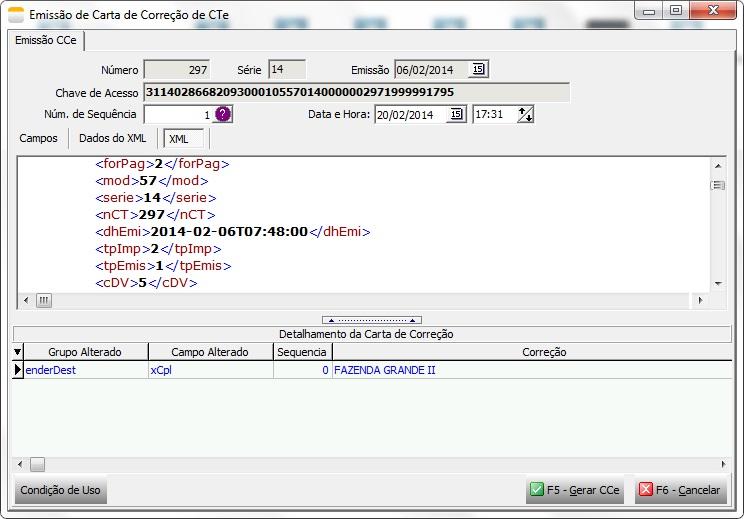Close the Emissão de Carta window
744x519 pixels.
click(x=713, y=10)
